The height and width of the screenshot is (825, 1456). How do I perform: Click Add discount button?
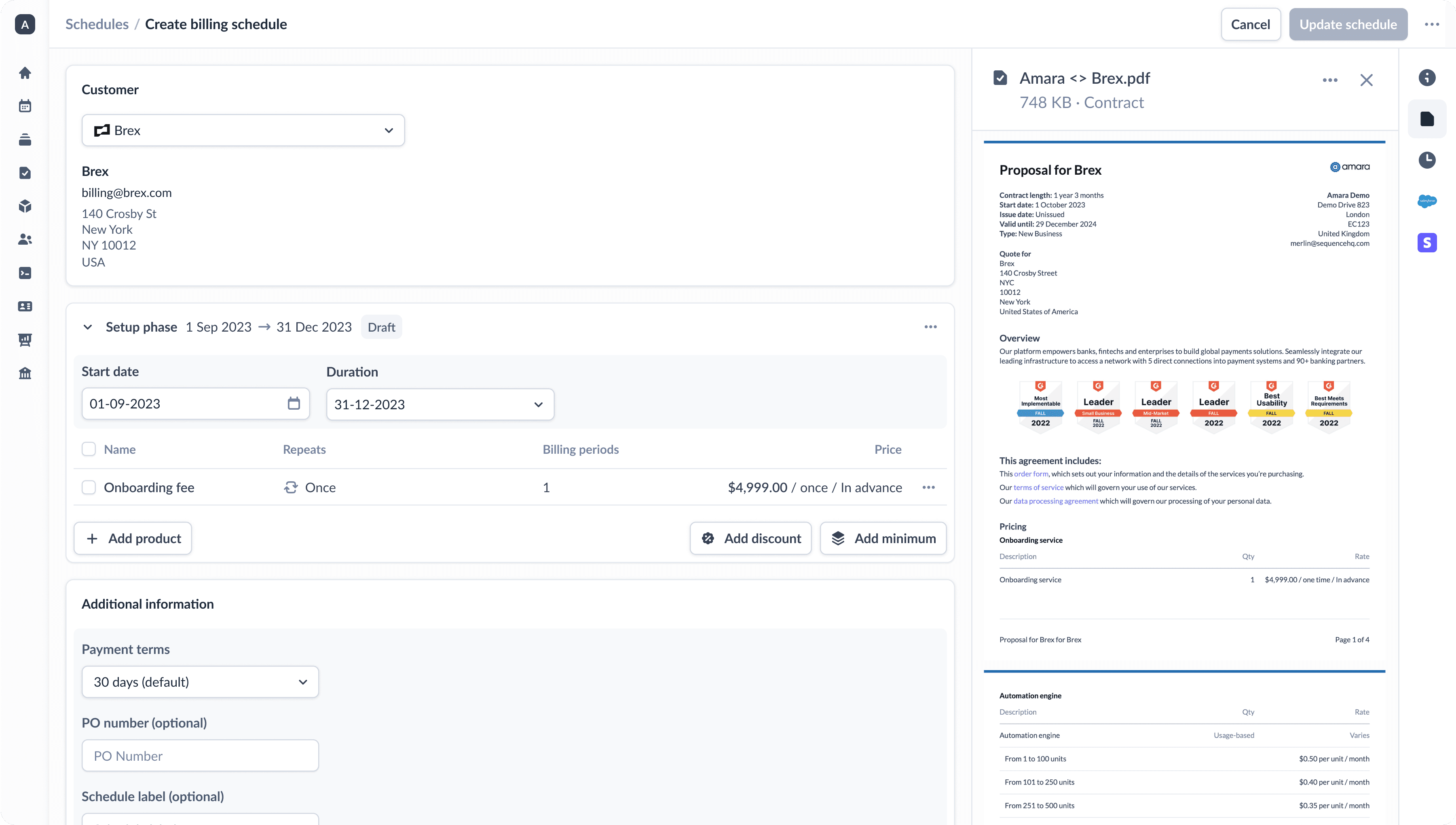(750, 538)
